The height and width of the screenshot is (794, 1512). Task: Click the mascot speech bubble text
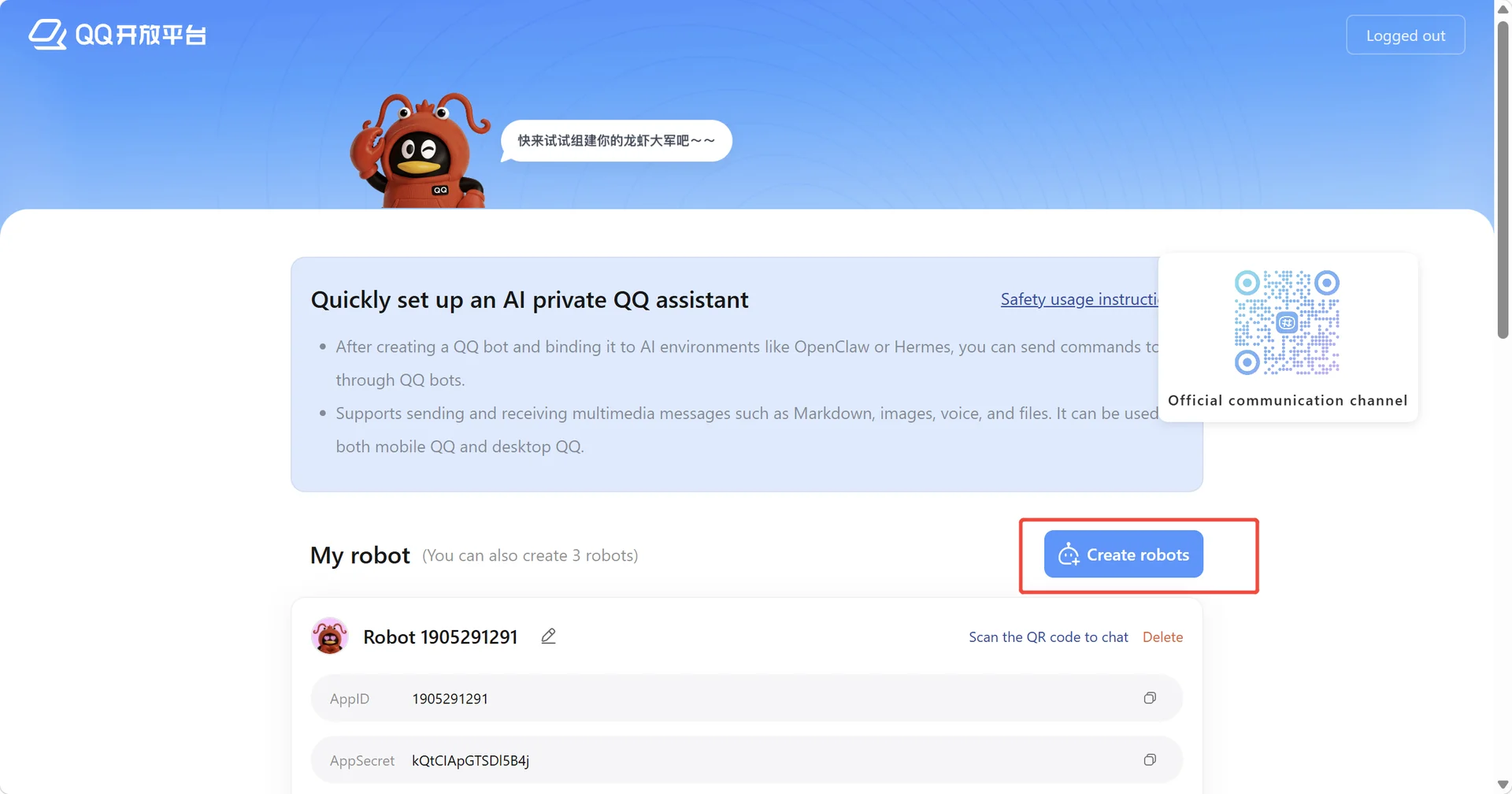(617, 141)
